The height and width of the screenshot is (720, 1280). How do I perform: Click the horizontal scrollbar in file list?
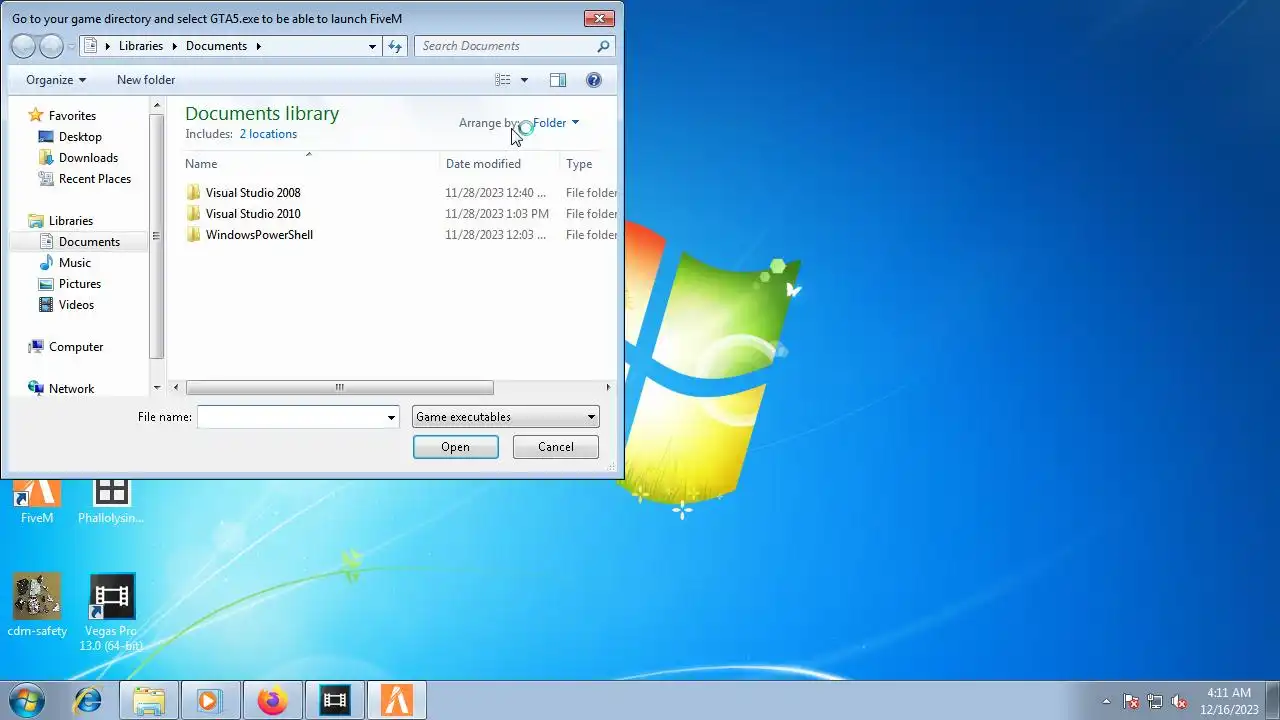click(340, 388)
